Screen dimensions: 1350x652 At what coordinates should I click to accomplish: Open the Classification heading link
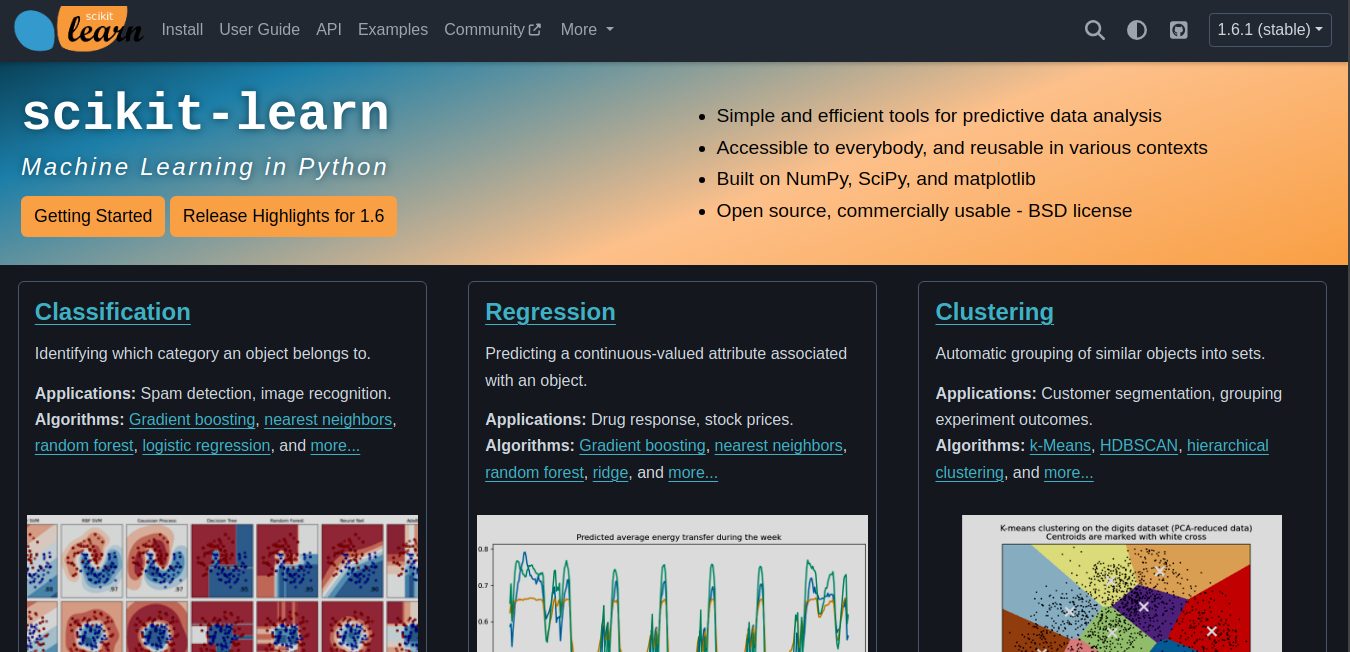tap(113, 312)
